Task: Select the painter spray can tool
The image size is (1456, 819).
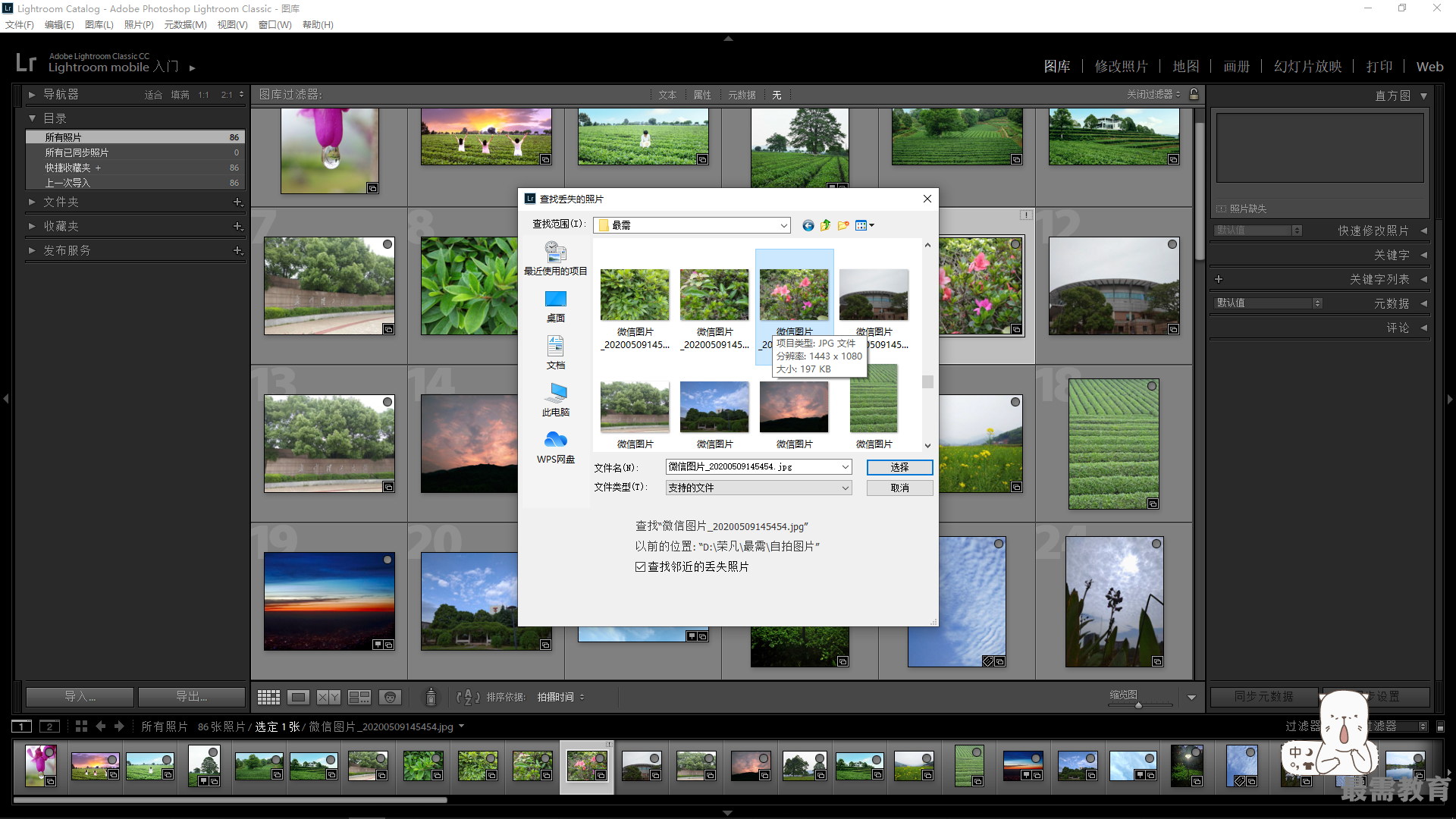Action: (431, 696)
